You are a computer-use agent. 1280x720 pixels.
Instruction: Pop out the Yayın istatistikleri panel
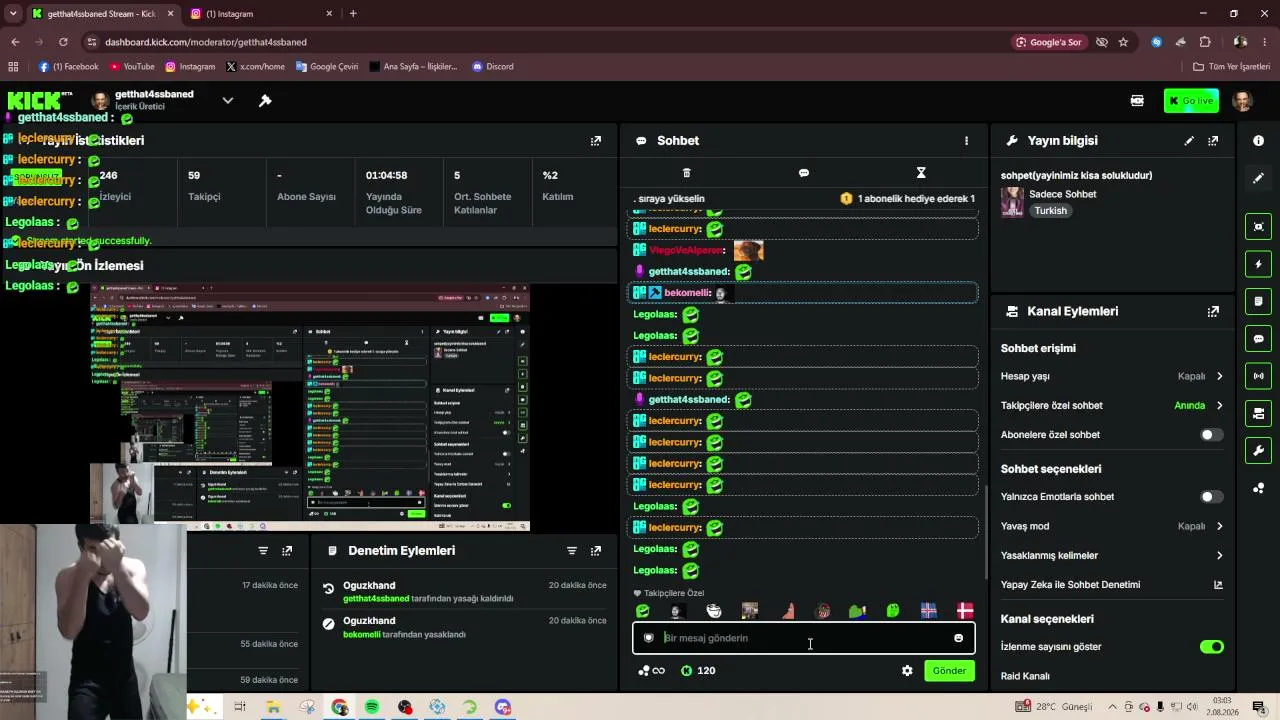click(596, 141)
